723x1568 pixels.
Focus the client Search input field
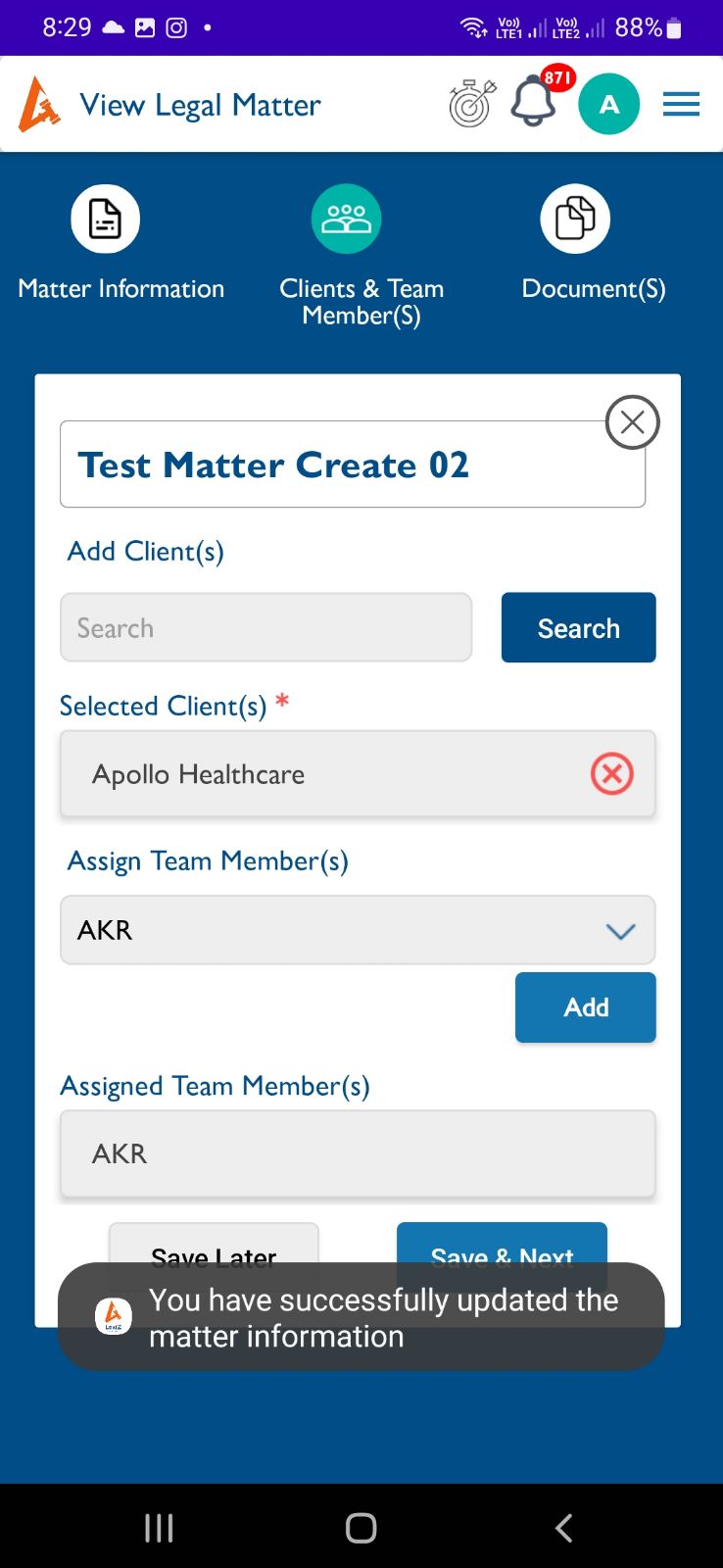[x=265, y=627]
